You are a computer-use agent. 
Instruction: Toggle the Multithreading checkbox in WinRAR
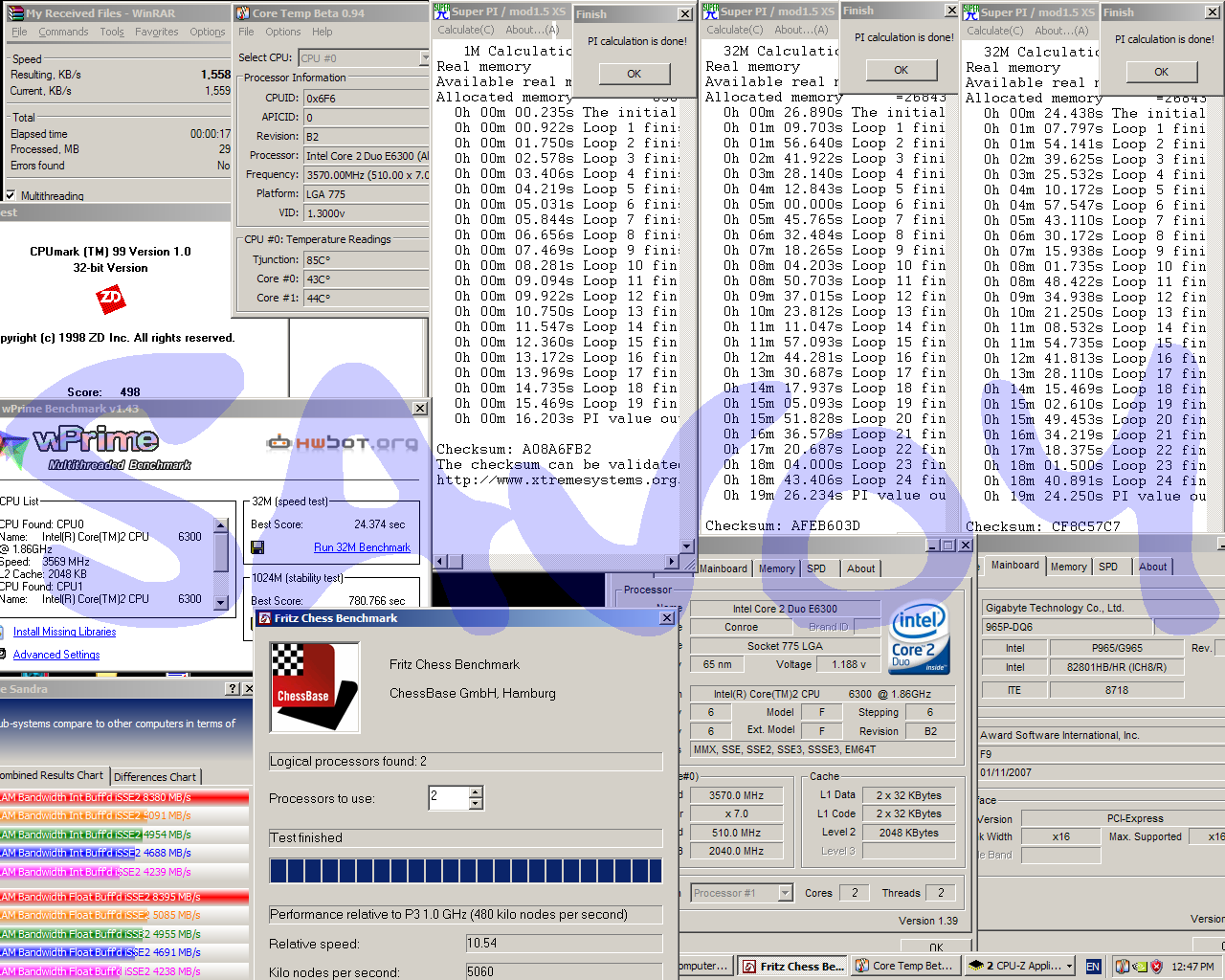[11, 195]
